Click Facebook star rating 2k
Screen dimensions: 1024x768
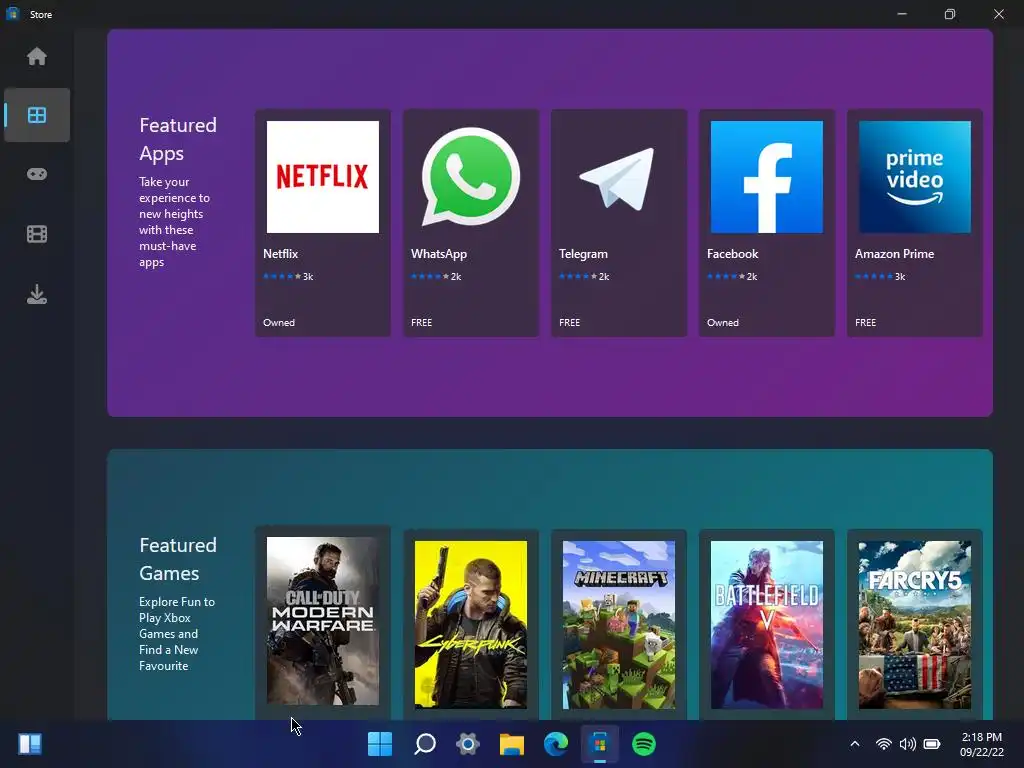pyautogui.click(x=732, y=277)
